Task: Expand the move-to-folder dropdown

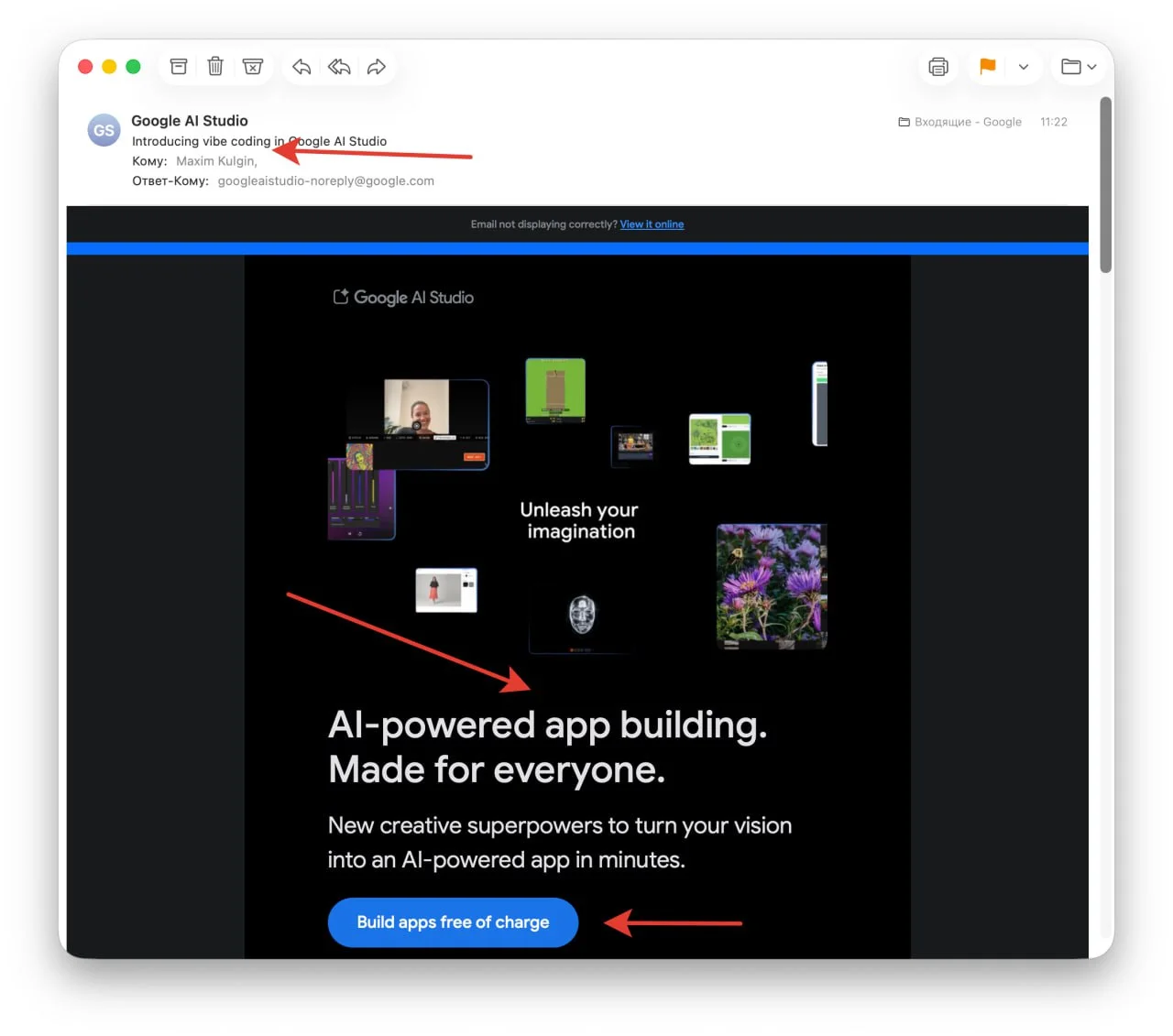Action: coord(1079,67)
